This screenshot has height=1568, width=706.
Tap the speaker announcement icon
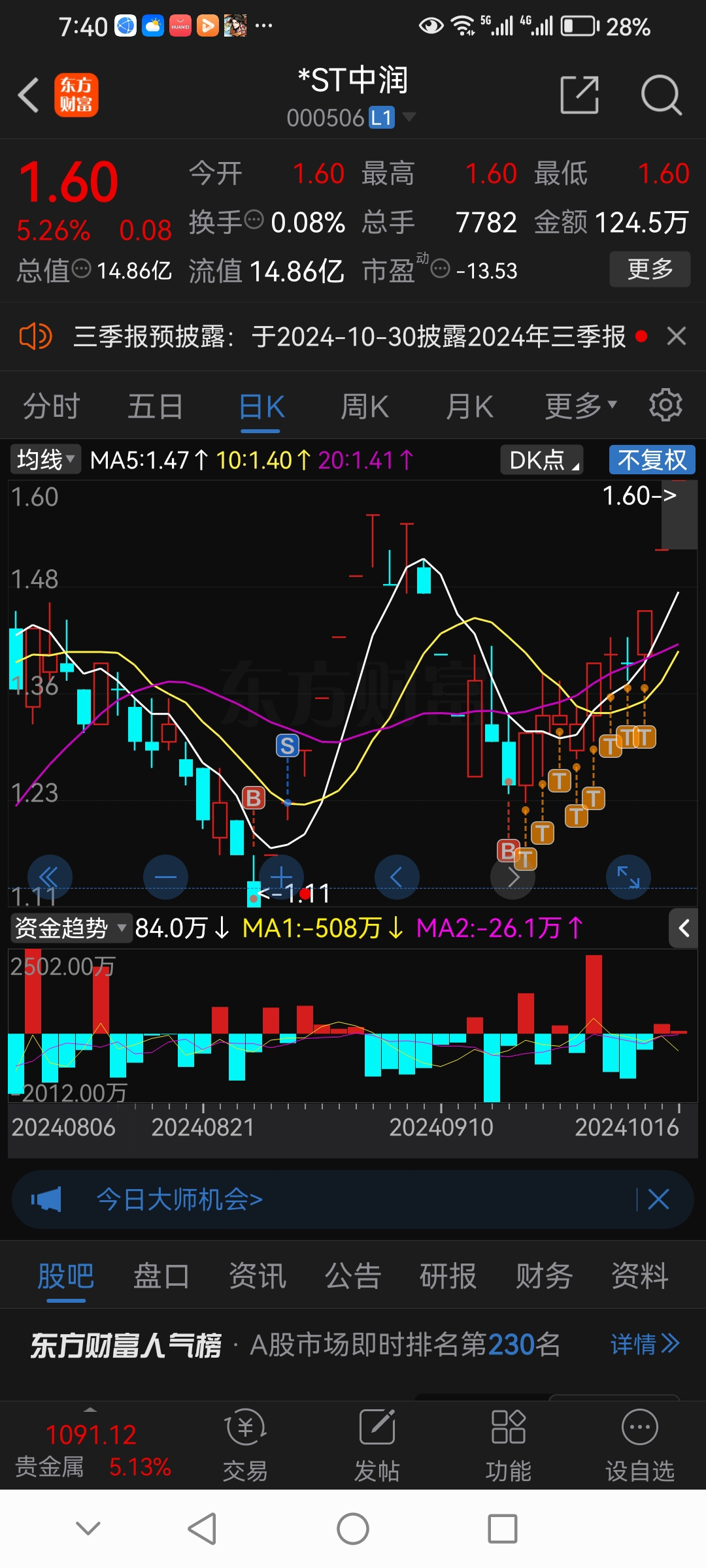click(x=35, y=337)
